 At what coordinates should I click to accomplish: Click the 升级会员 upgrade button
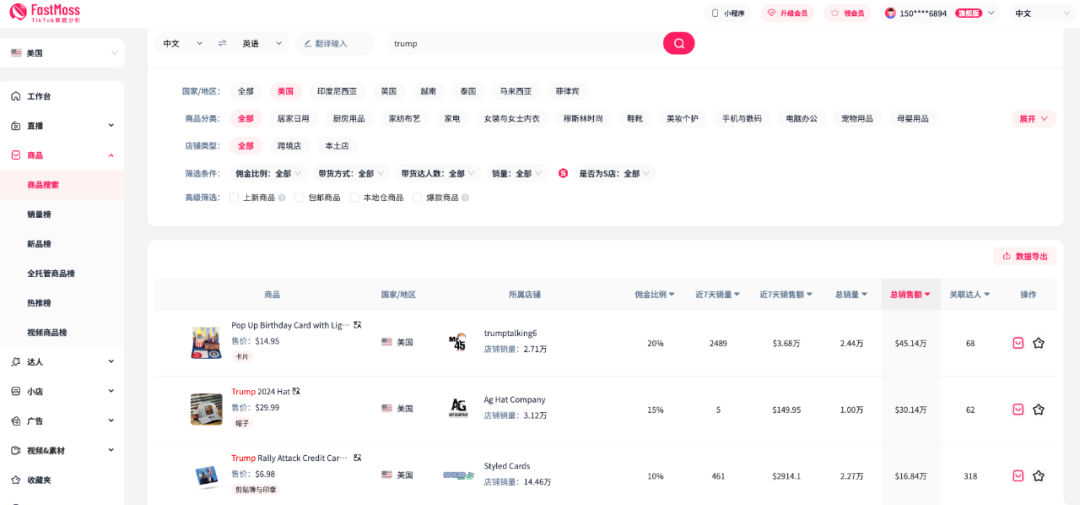[x=787, y=13]
